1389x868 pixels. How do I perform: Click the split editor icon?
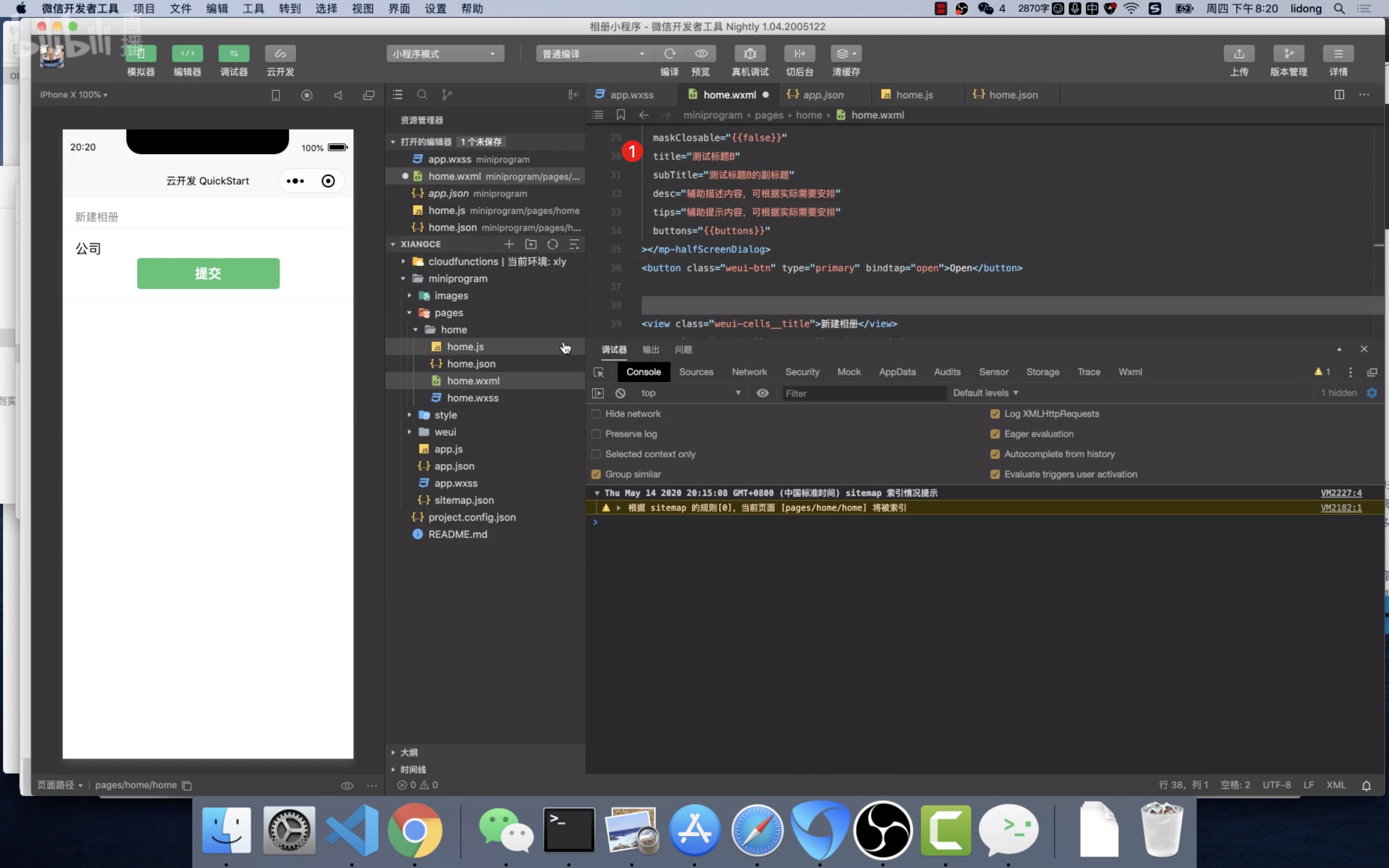pos(1339,95)
